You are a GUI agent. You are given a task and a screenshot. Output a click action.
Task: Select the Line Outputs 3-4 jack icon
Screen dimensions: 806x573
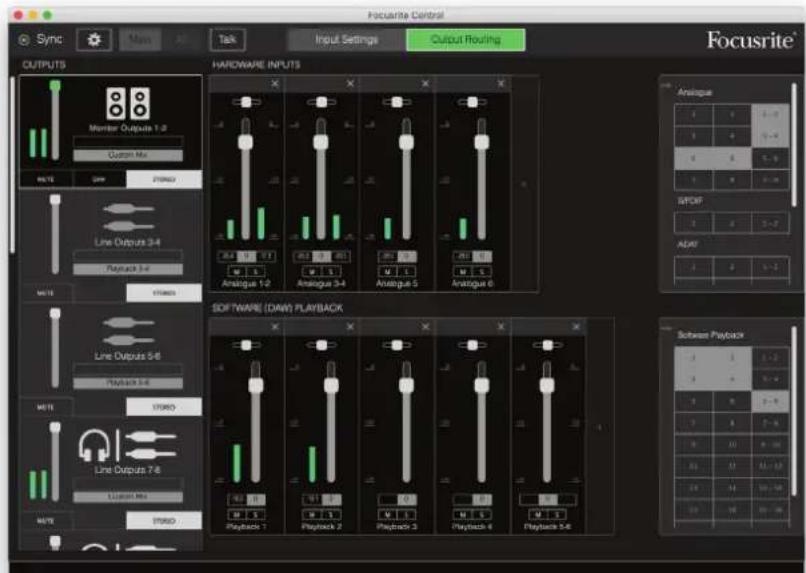tap(128, 217)
